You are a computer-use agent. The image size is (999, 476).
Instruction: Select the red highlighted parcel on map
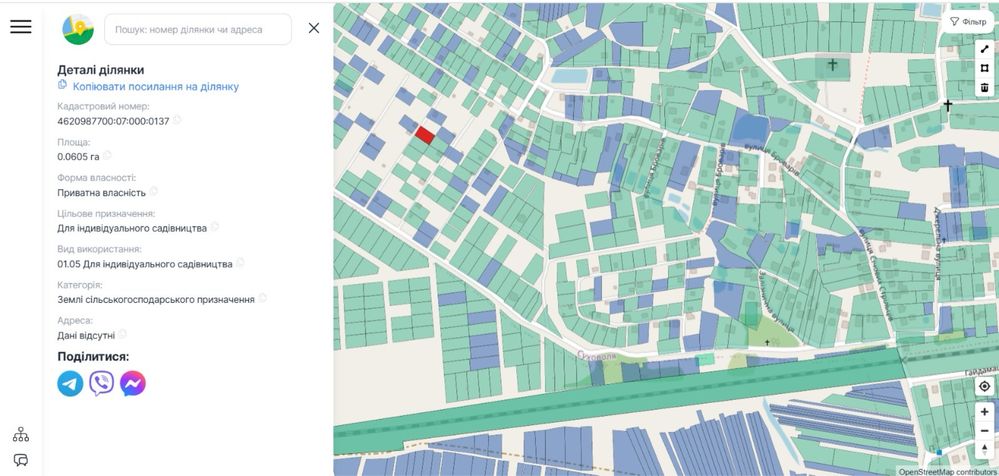[x=425, y=135]
